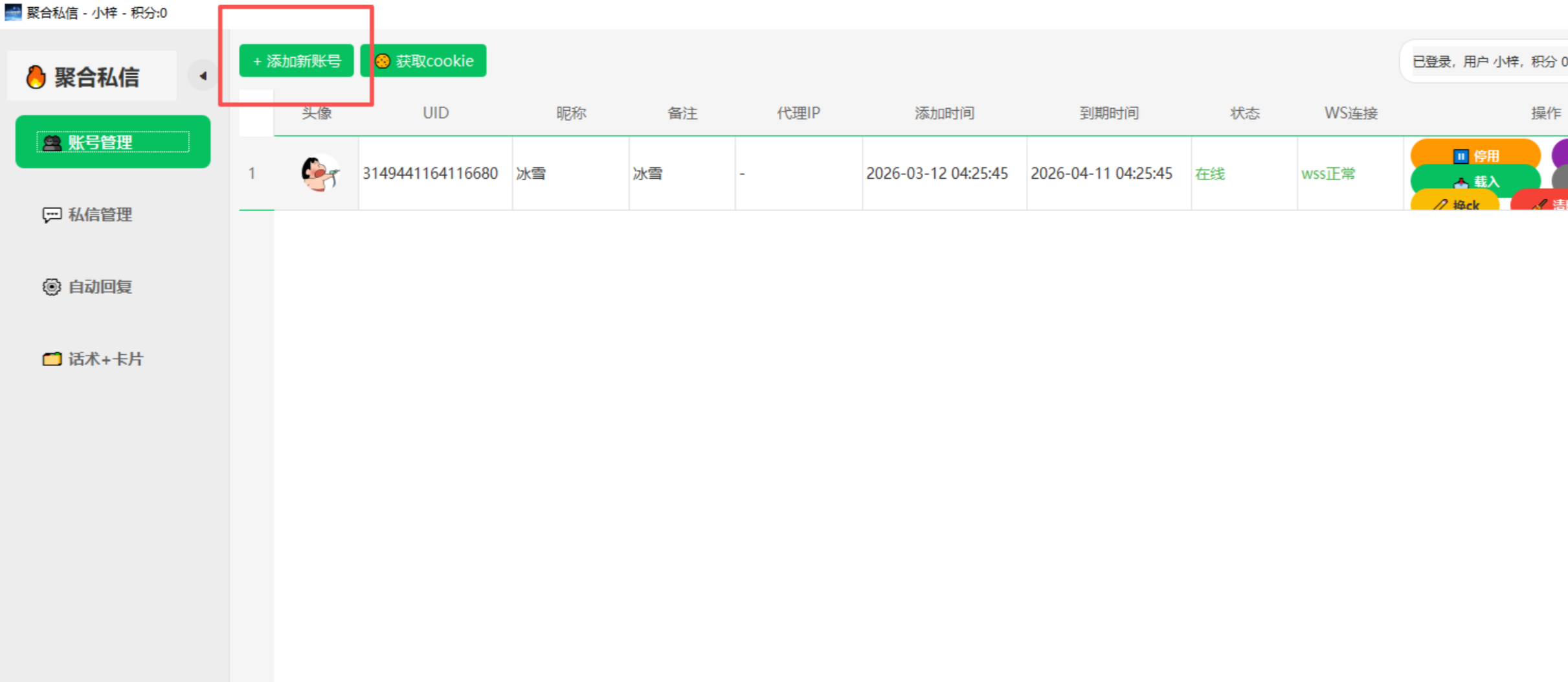Click the 到期时间 column header
This screenshot has height=682, width=1568.
tap(1108, 113)
